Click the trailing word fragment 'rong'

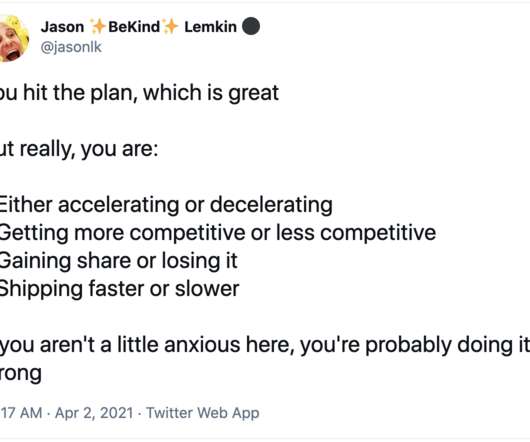(21, 373)
